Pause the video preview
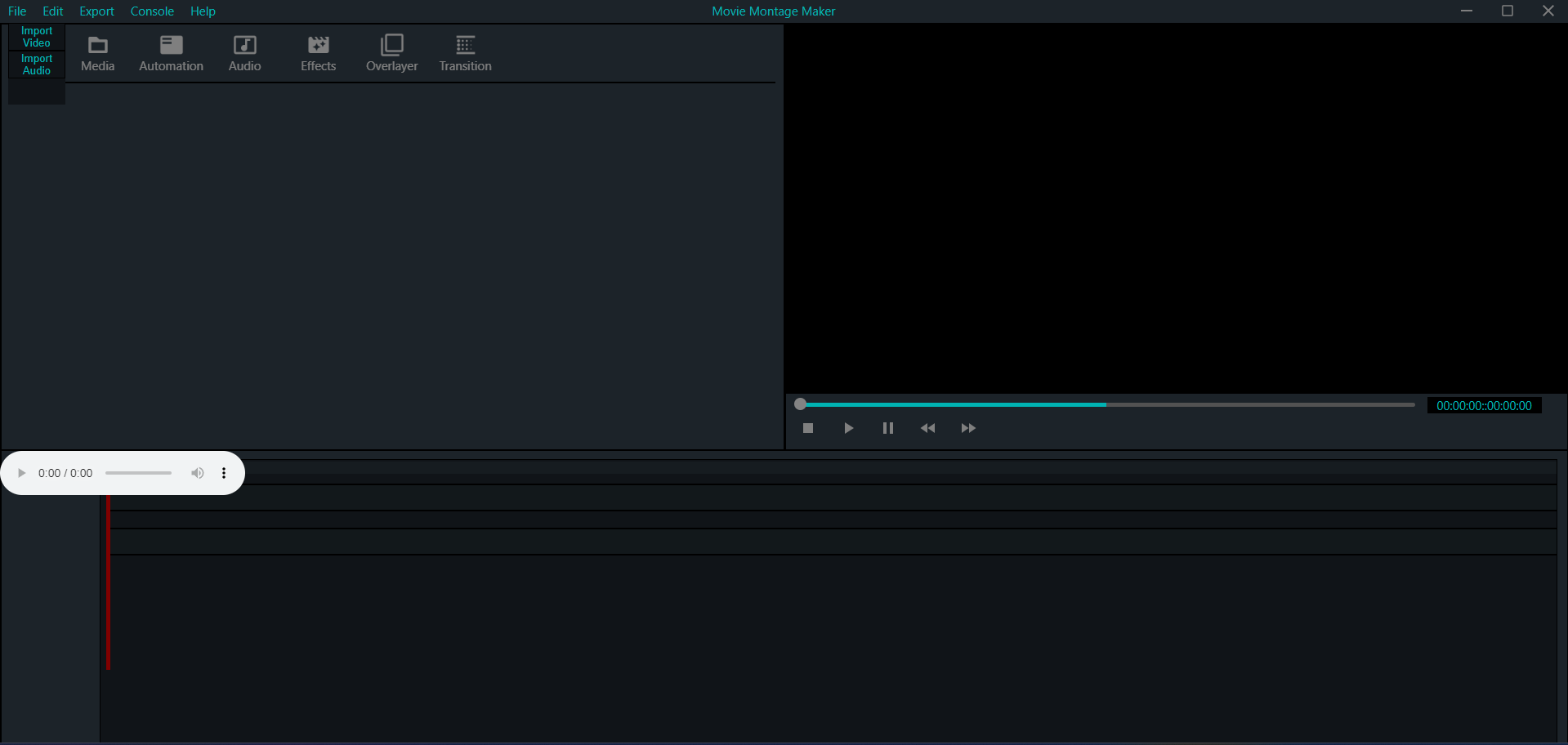 coord(888,428)
